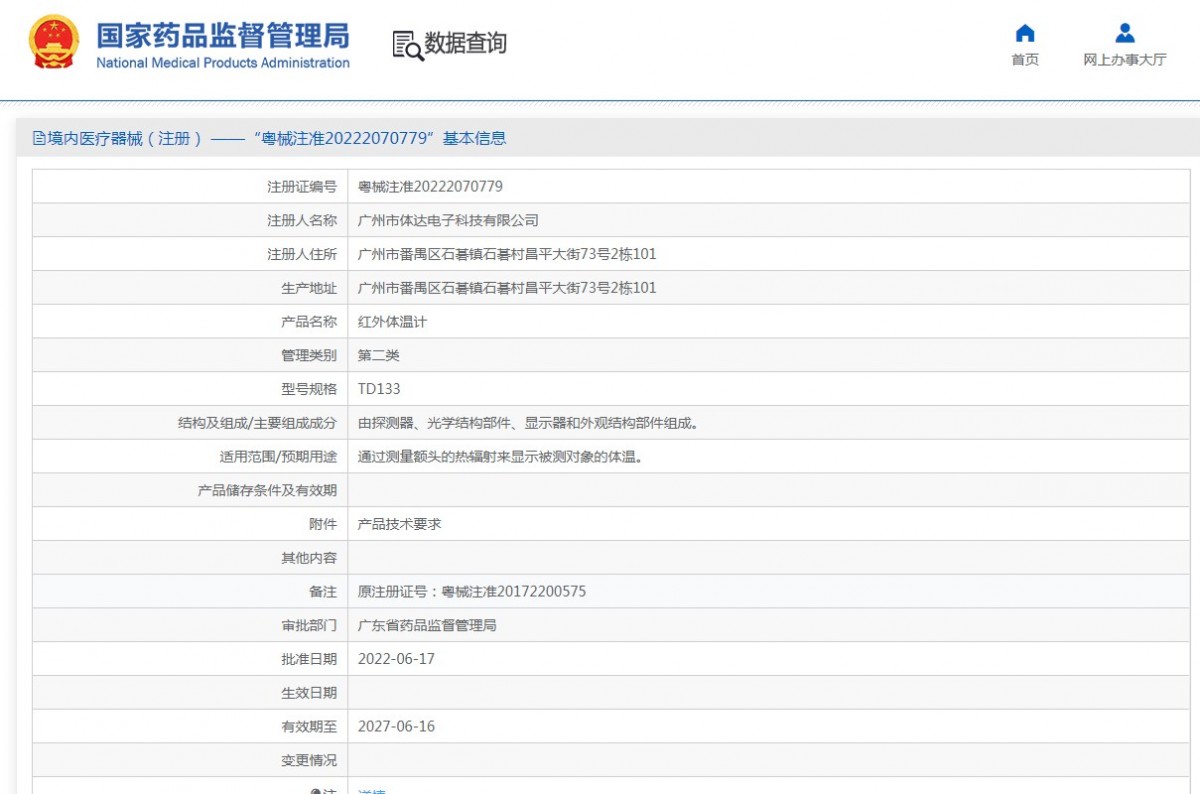Click the 其他内容 label cell
The height and width of the screenshot is (794, 1200).
coord(190,558)
